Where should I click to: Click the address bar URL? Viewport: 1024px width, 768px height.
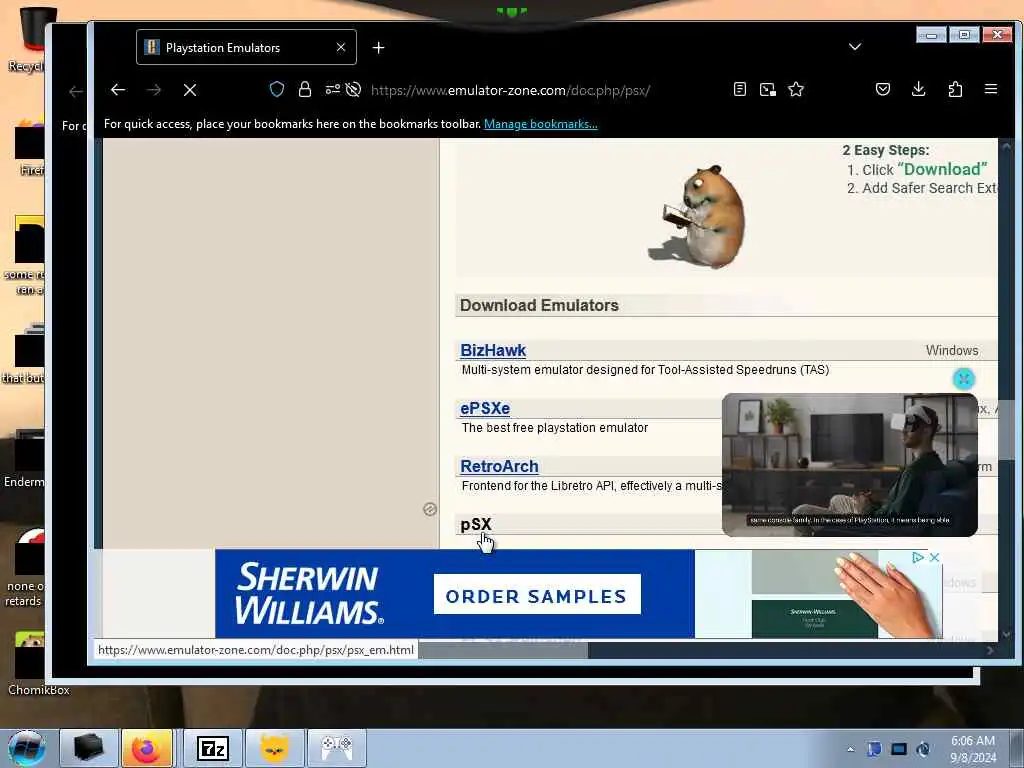511,90
